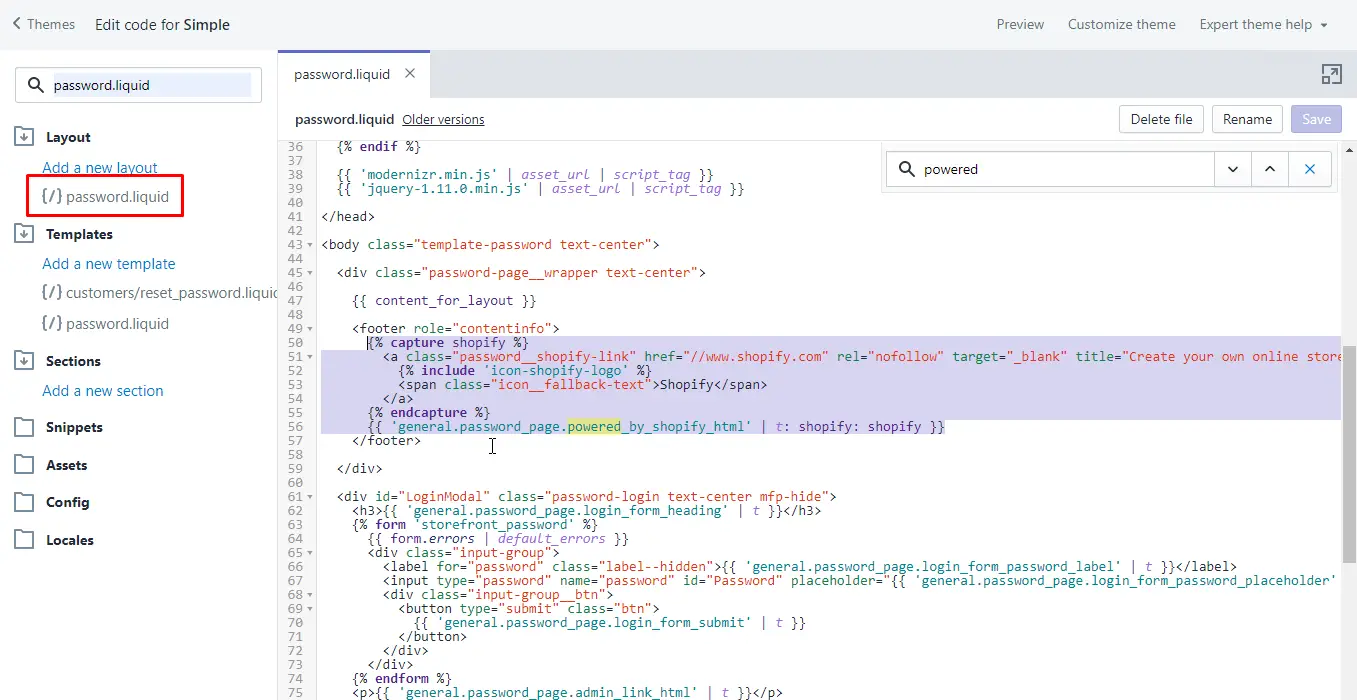Expand the Snippets folder

click(x=25, y=427)
